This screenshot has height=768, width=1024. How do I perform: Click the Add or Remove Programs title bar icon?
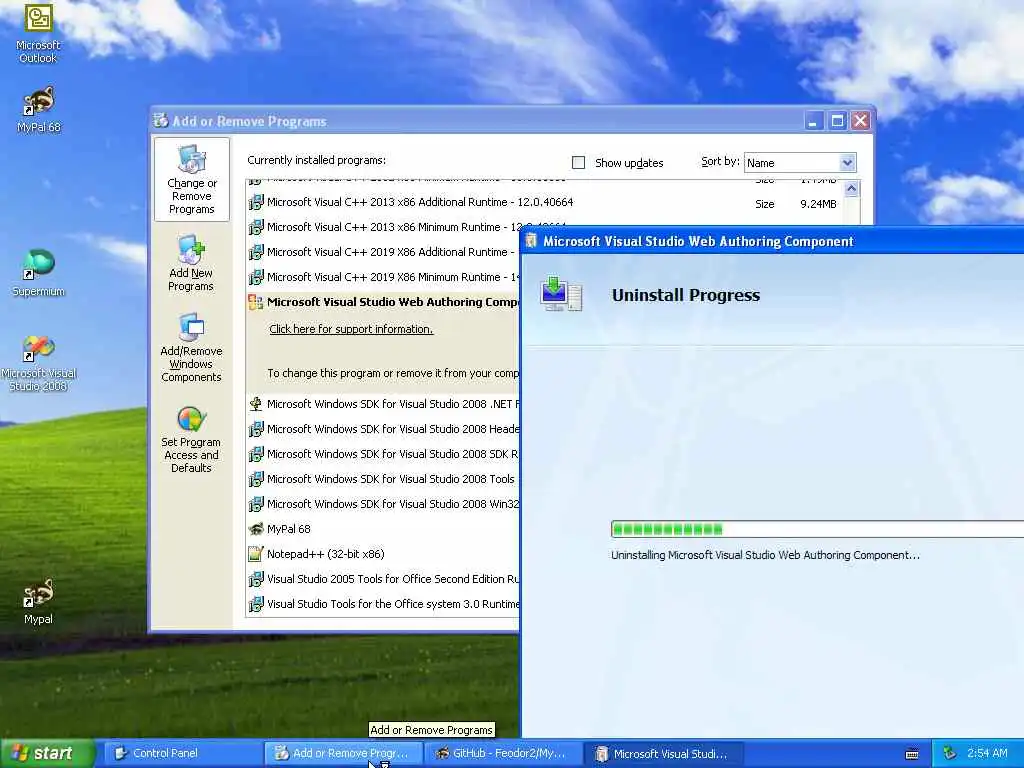(x=161, y=120)
